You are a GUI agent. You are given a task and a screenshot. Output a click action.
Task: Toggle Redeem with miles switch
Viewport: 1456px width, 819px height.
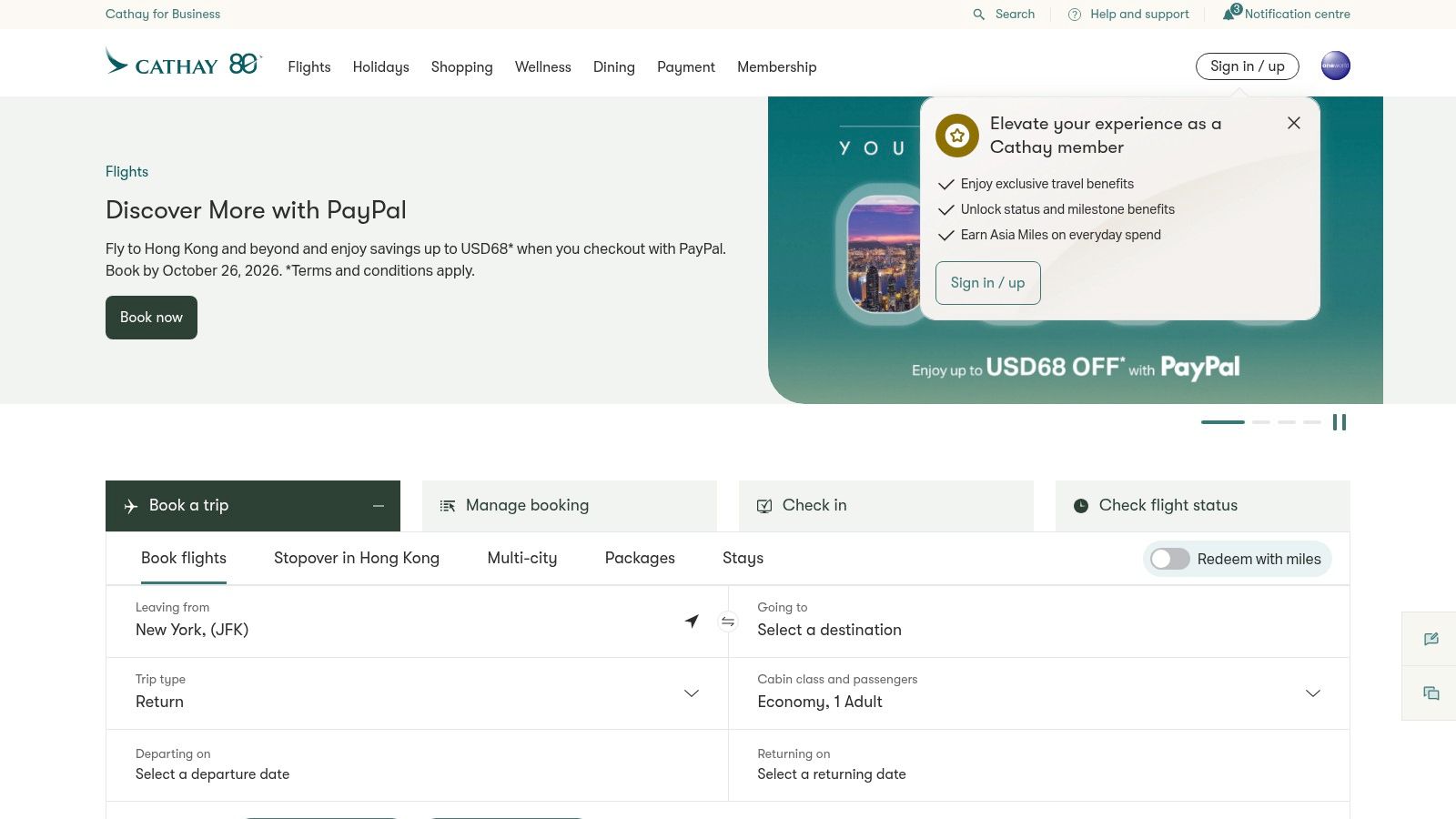(x=1170, y=559)
